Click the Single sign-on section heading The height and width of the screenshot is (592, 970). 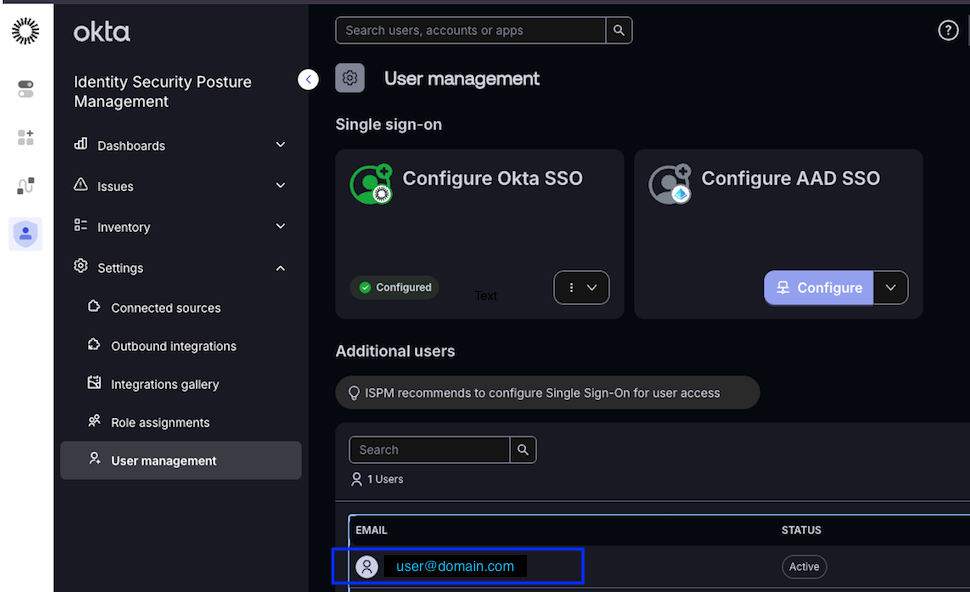coord(388,124)
